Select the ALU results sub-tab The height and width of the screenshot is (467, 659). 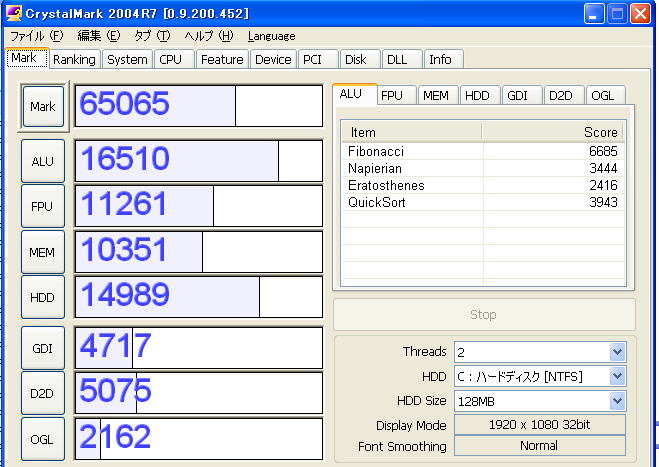click(x=354, y=94)
